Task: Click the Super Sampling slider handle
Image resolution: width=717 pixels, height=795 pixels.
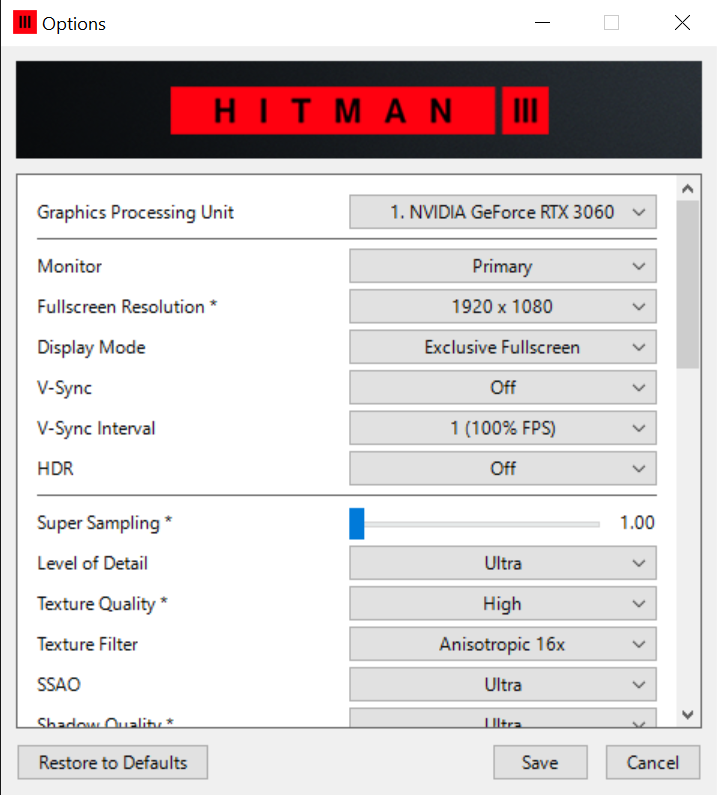Action: coord(357,523)
